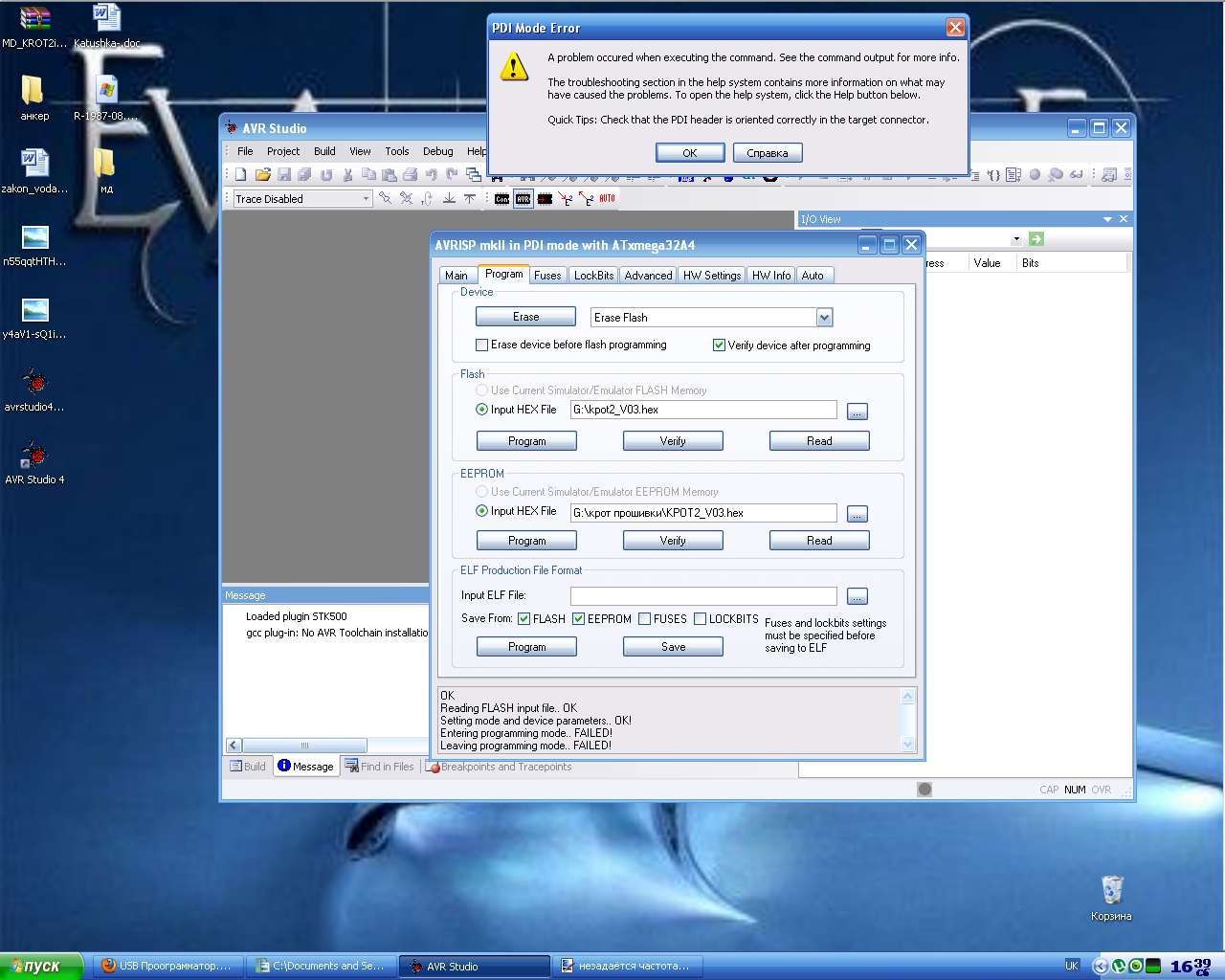Toggle Verify device after programming checkbox
This screenshot has height=980, width=1225.
click(719, 345)
